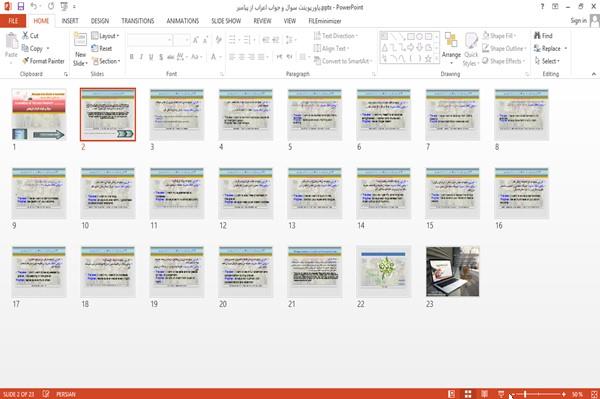Switch to Slide Sorter view icon
This screenshot has height=399, width=600.
[x=468, y=394]
